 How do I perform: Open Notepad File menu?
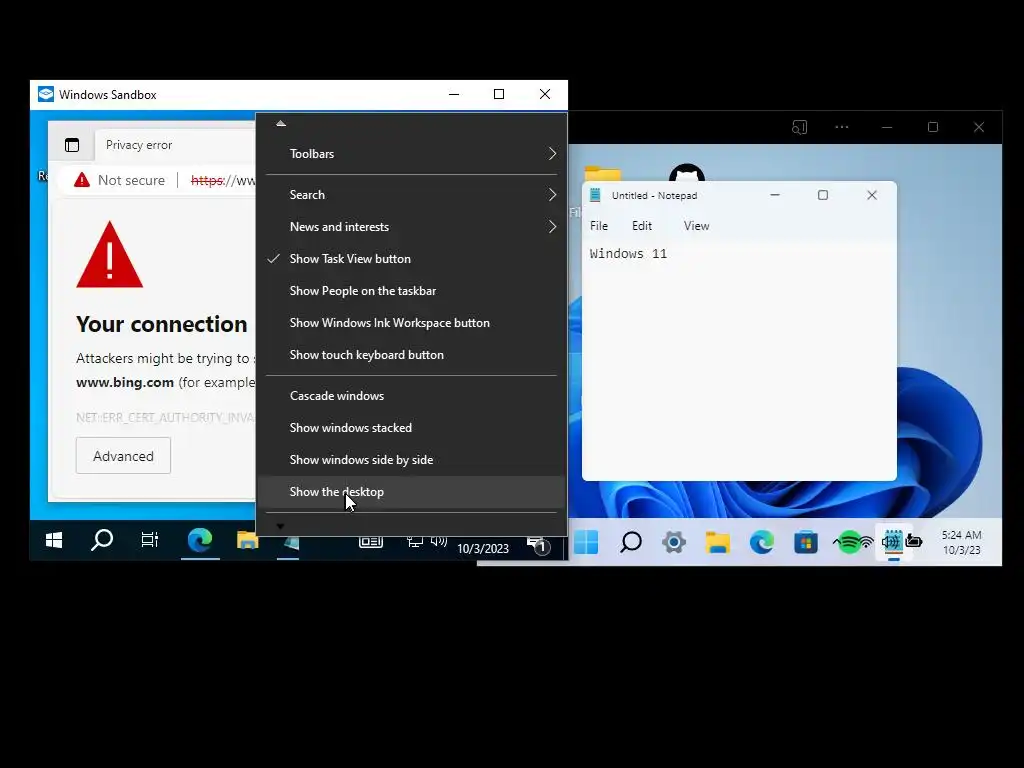point(599,225)
